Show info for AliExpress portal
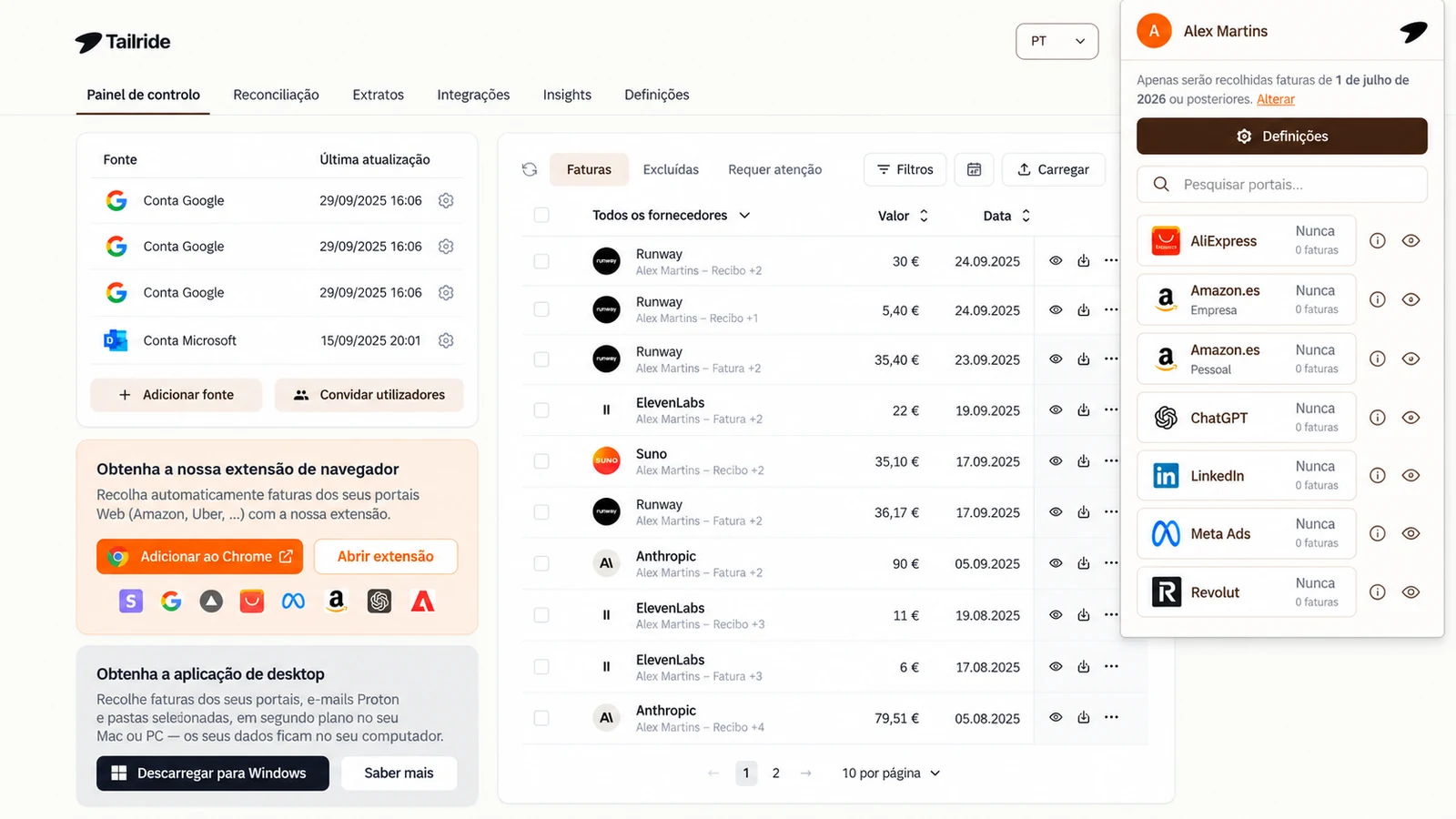This screenshot has height=819, width=1456. [x=1378, y=241]
